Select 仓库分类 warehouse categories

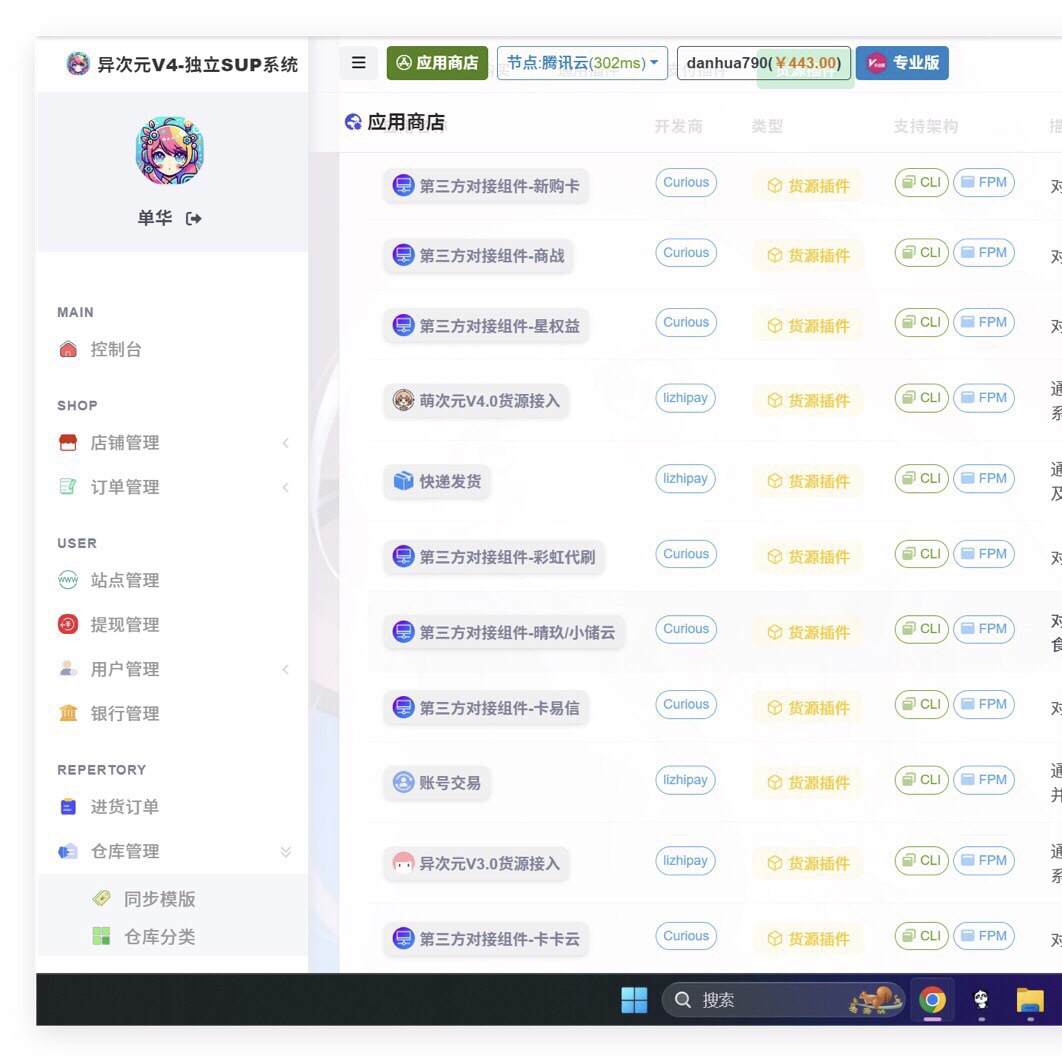click(x=159, y=937)
